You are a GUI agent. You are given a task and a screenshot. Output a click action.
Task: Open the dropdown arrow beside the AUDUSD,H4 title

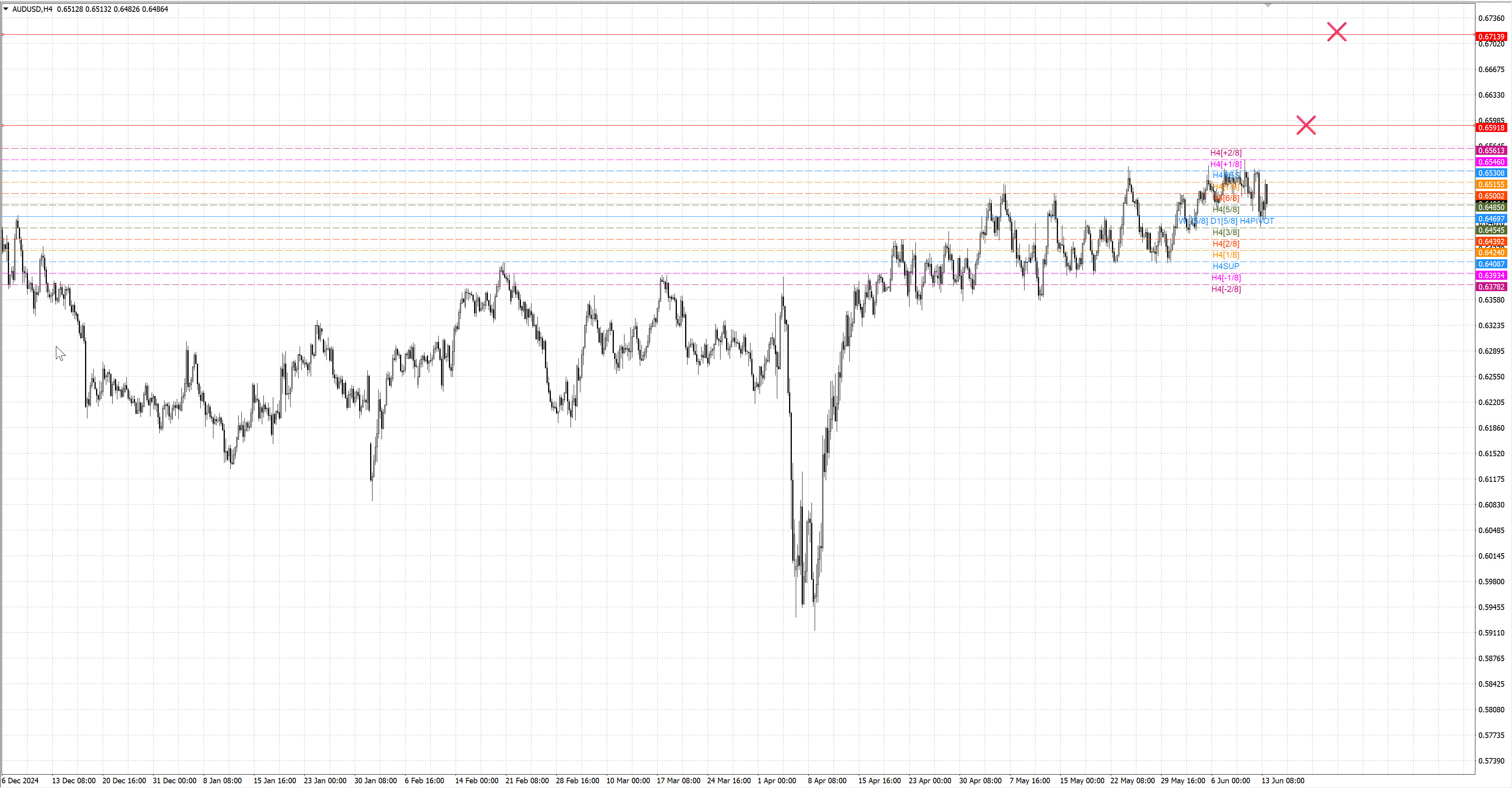pos(6,9)
